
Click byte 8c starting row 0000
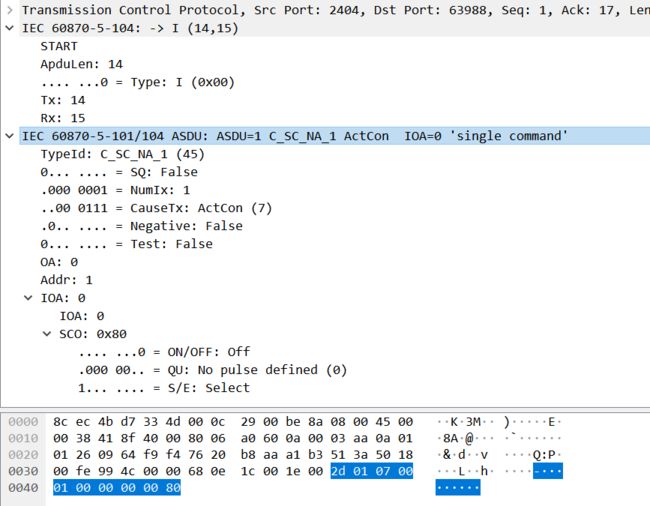[60, 422]
